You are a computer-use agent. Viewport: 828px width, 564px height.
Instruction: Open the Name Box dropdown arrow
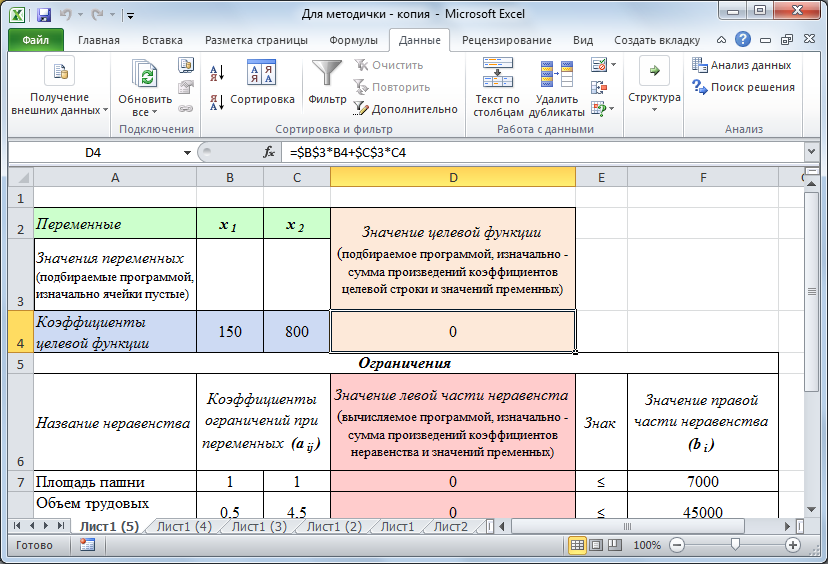click(x=187, y=153)
